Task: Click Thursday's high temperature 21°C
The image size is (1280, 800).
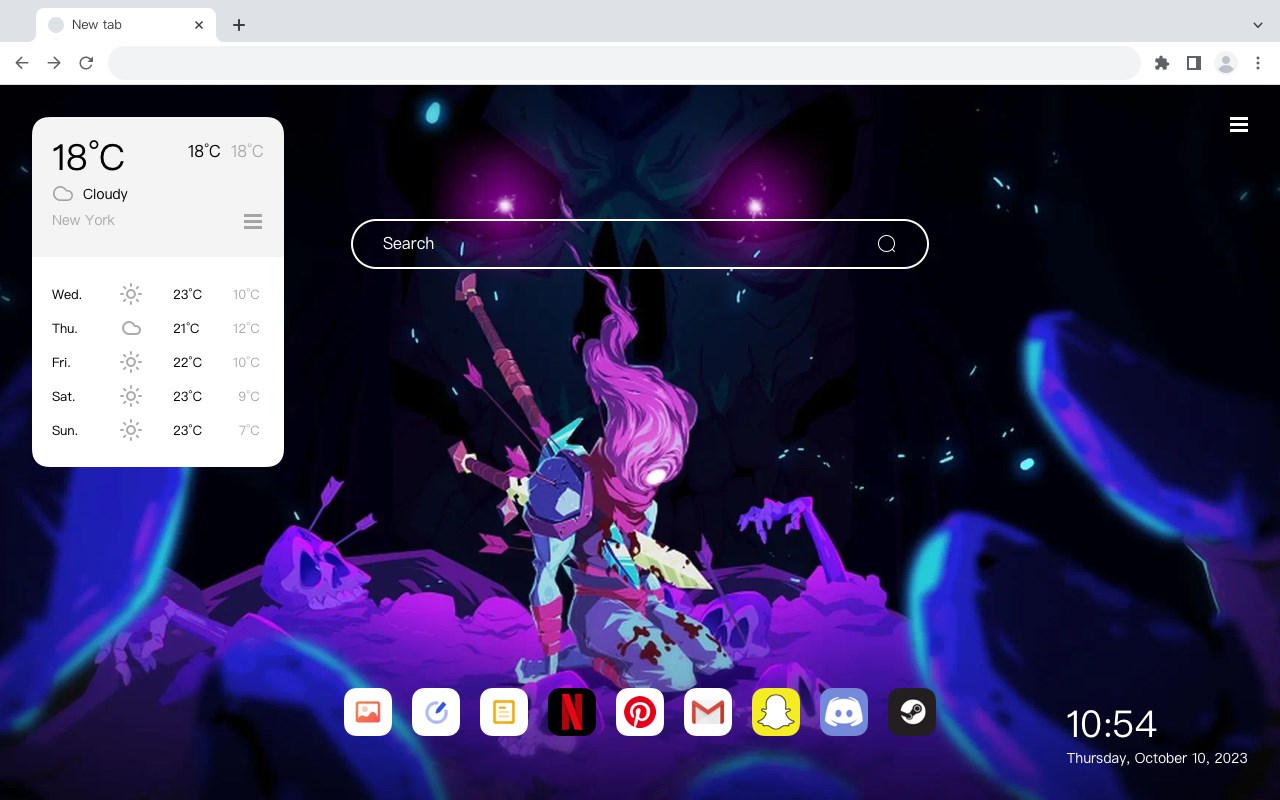Action: pos(186,328)
